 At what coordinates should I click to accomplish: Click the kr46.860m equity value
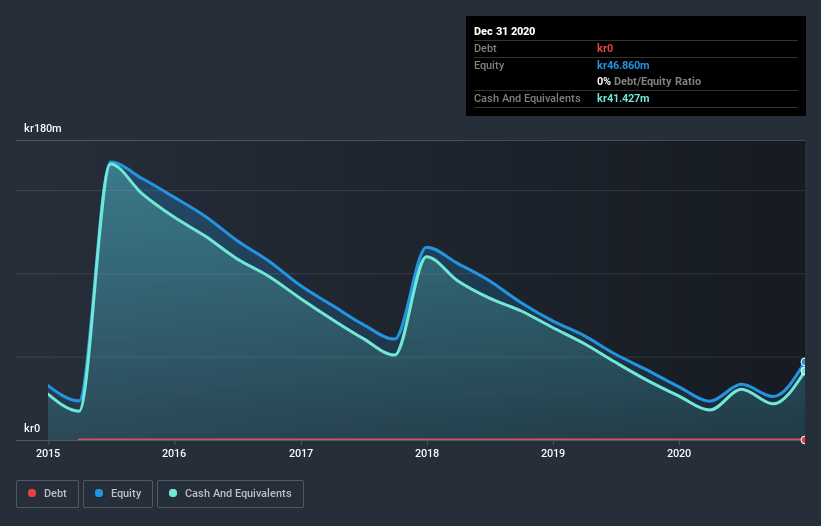(x=623, y=65)
